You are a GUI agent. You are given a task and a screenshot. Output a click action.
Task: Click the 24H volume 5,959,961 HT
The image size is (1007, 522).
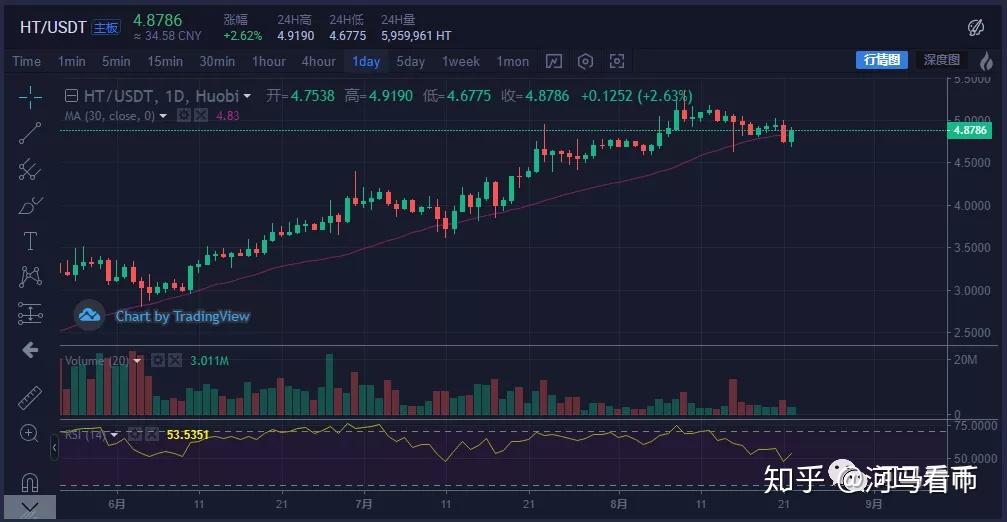coord(416,36)
